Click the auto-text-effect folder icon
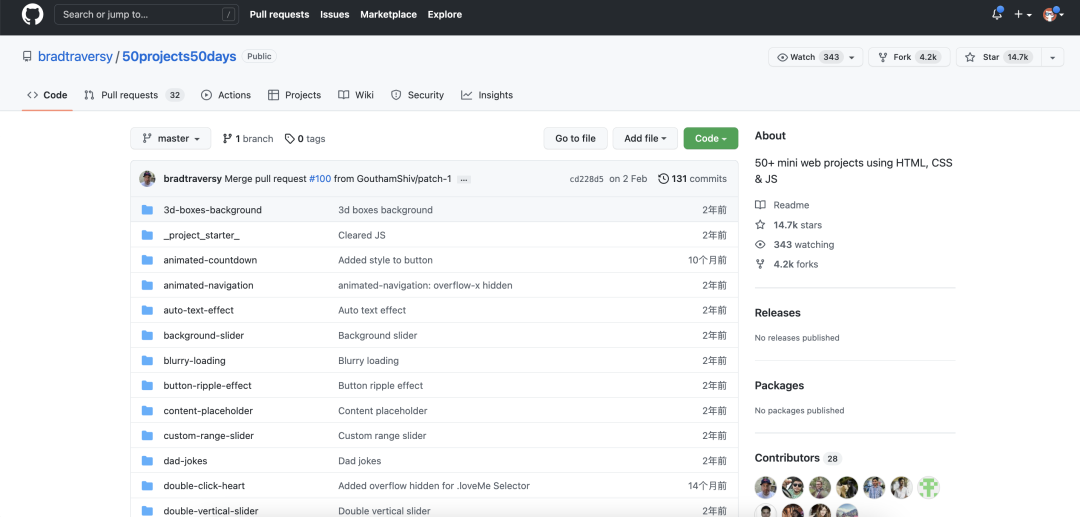1080x517 pixels. (147, 310)
